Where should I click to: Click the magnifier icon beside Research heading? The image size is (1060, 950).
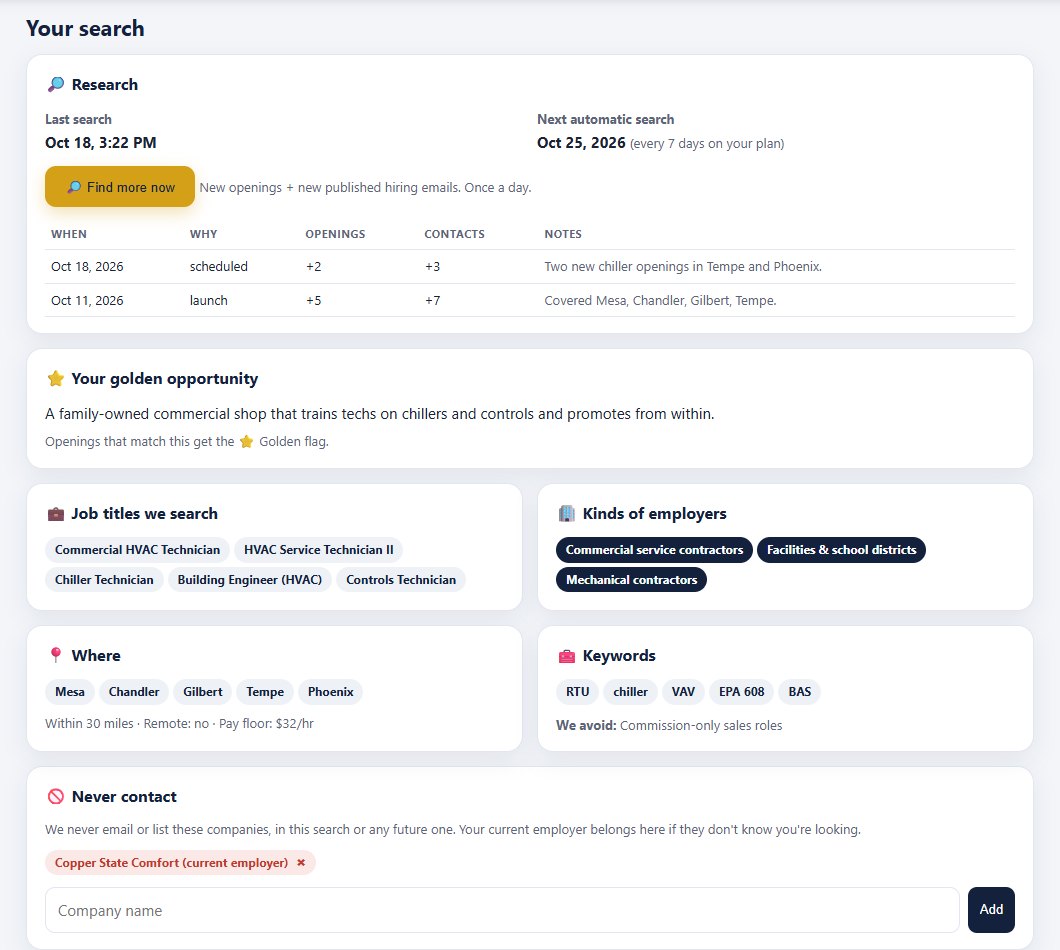[x=56, y=85]
